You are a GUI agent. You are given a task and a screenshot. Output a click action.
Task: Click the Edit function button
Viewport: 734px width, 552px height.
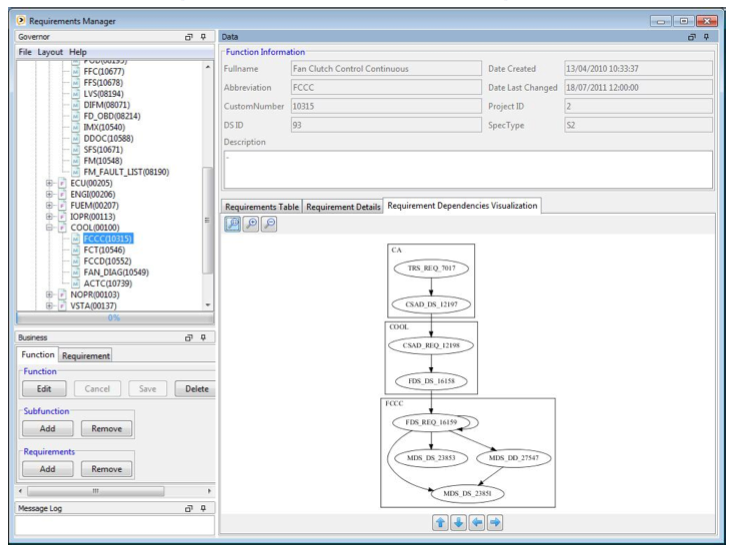[44, 389]
